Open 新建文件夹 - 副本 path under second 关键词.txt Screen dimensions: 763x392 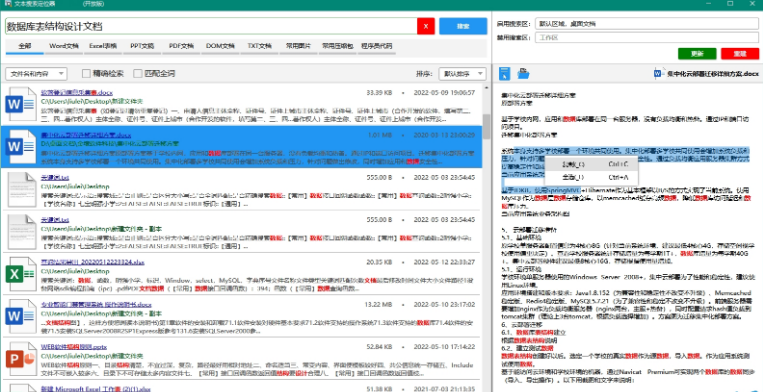click(101, 229)
